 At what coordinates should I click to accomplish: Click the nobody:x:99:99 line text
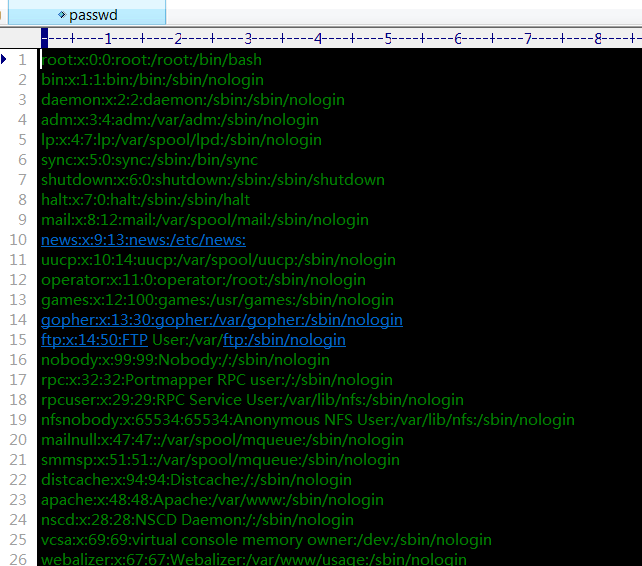click(x=185, y=360)
